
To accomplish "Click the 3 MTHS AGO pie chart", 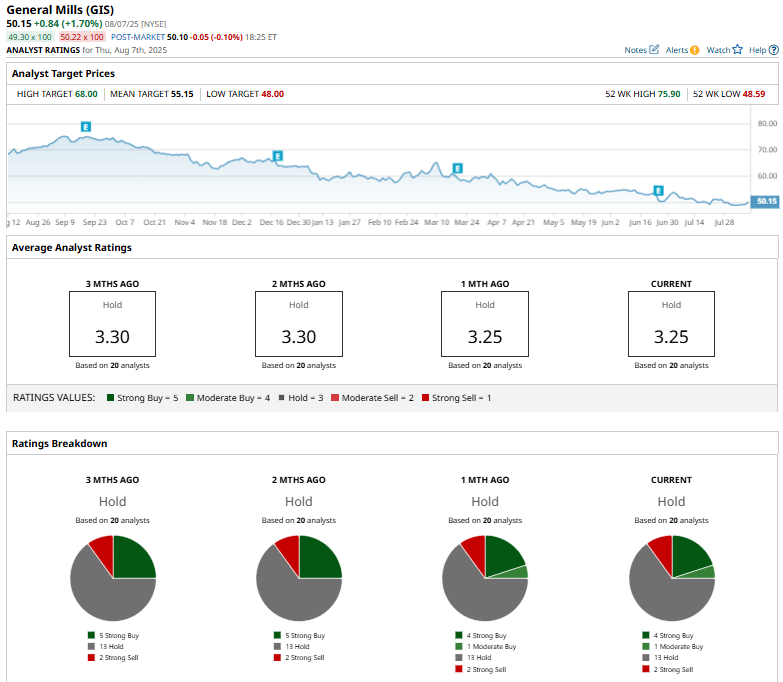I will point(113,578).
